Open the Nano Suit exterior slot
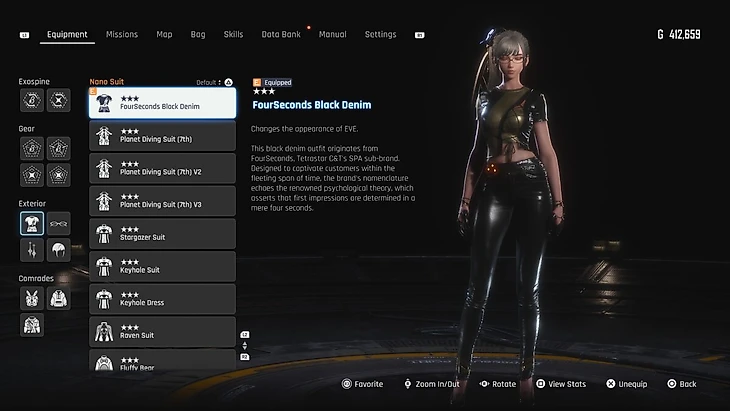 (32, 223)
